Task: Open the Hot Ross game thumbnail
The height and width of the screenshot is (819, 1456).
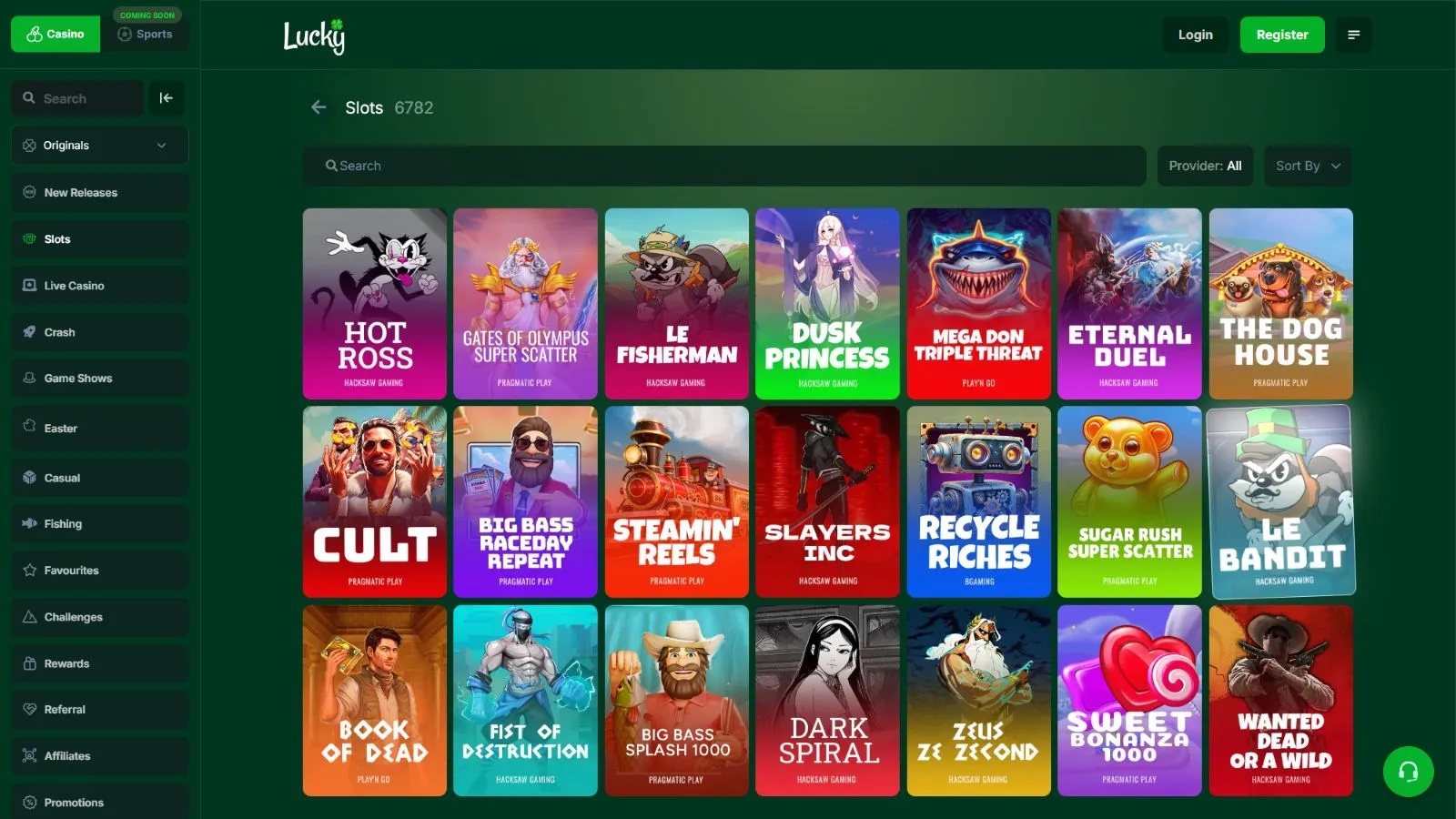Action: pos(375,304)
